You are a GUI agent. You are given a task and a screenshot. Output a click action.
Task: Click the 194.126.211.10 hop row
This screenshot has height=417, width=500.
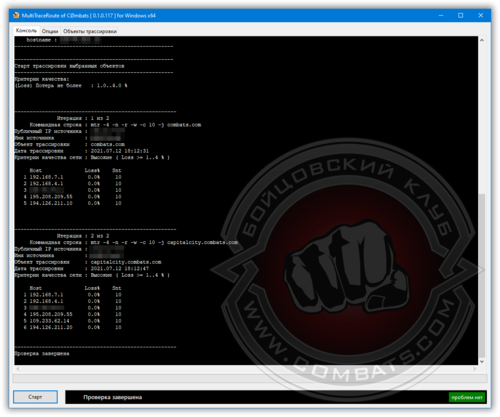point(72,203)
